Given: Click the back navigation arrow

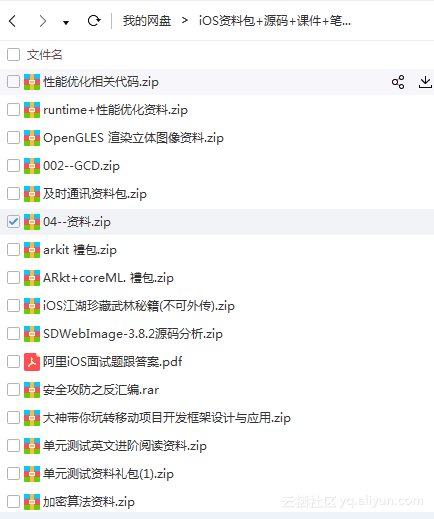Looking at the screenshot, I should click(x=12, y=21).
